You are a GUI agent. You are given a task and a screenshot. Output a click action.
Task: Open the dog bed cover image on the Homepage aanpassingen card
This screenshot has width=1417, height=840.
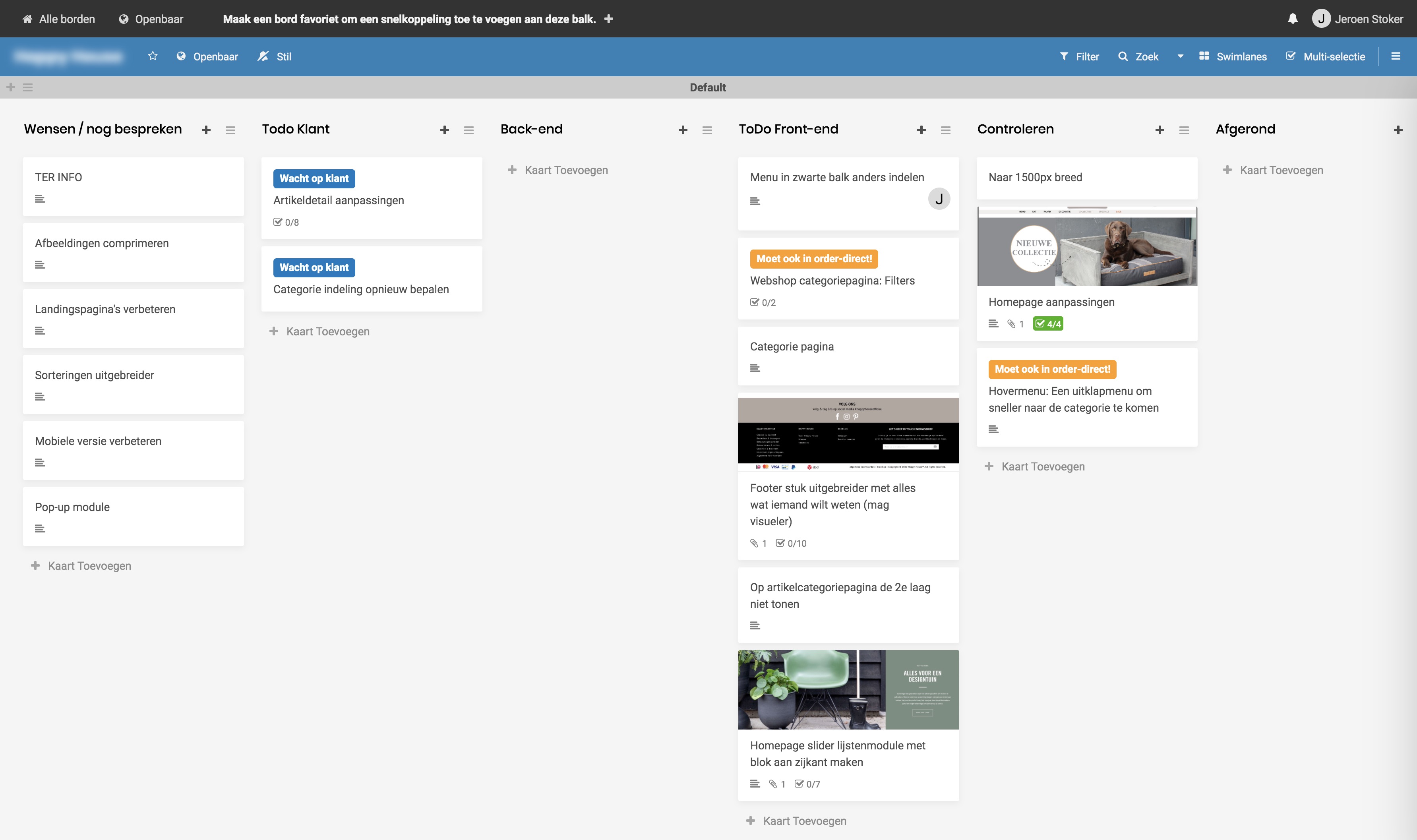point(1087,246)
